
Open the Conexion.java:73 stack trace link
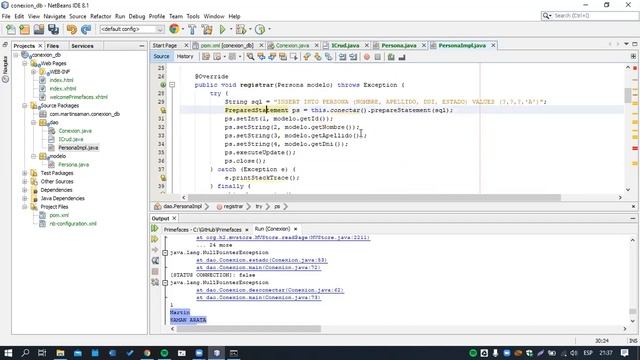coord(258,298)
